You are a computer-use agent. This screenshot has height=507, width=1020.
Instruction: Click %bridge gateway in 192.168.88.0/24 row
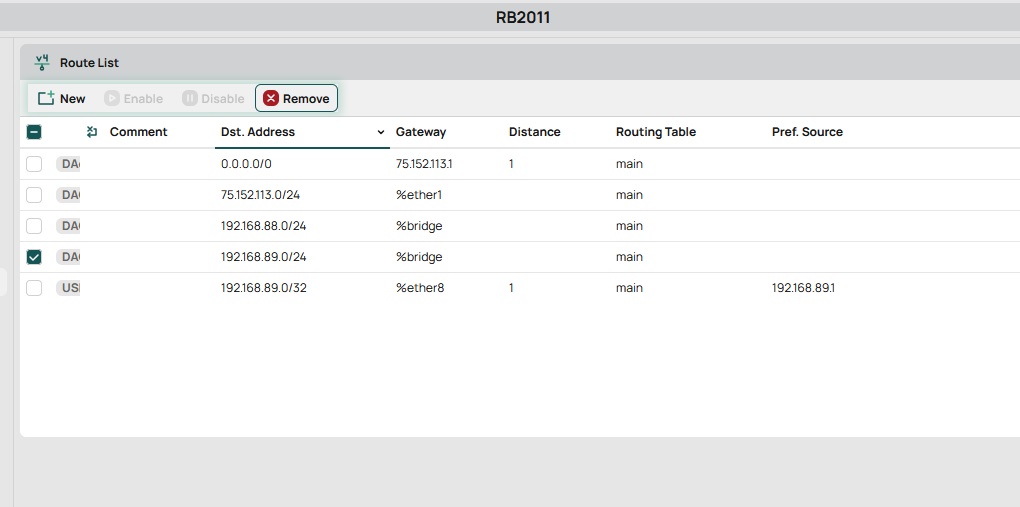[419, 226]
